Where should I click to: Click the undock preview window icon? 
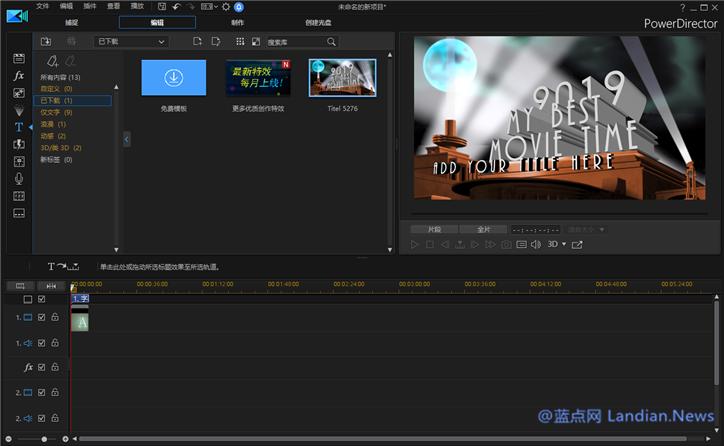point(577,244)
